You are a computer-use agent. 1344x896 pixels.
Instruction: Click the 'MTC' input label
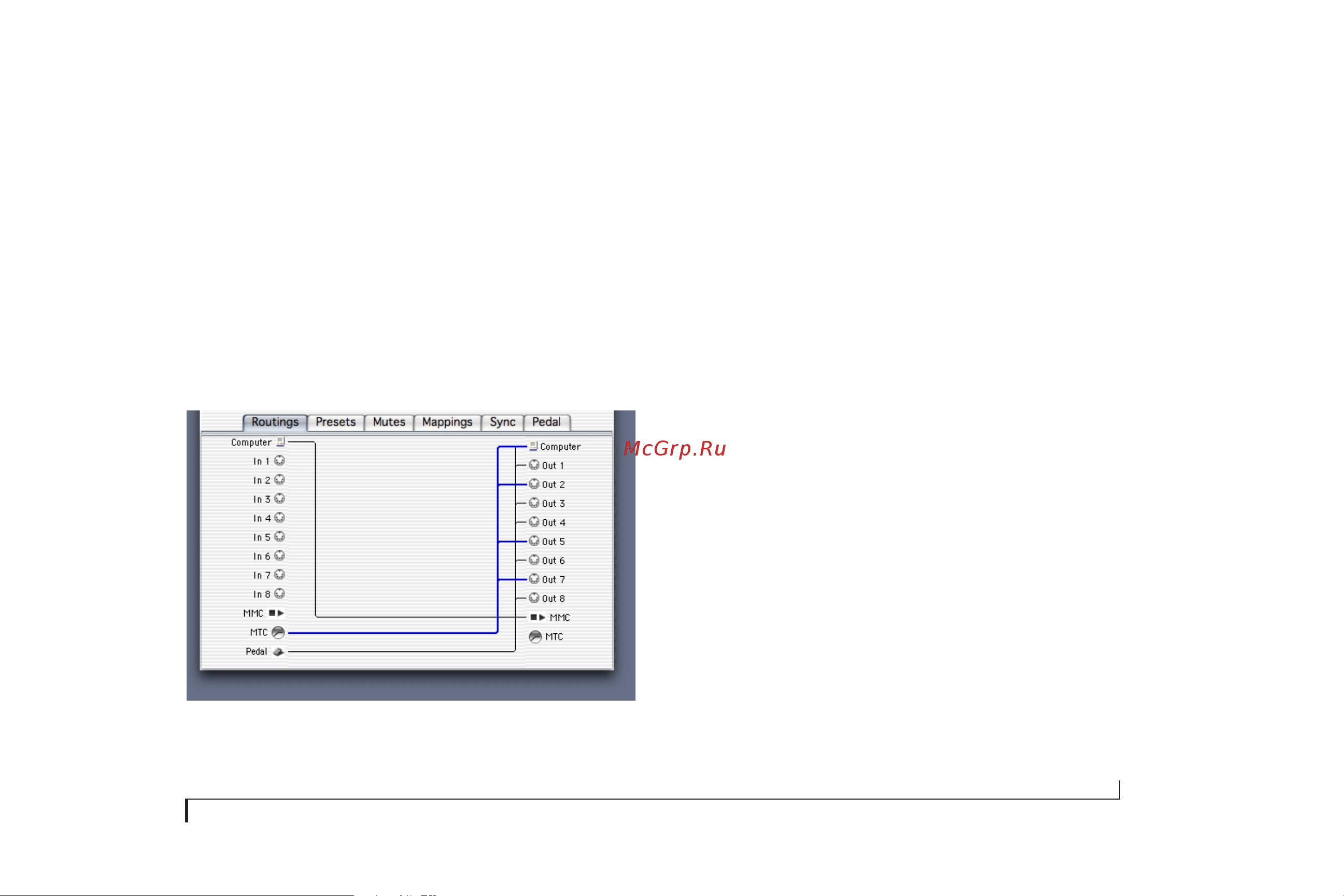259,633
